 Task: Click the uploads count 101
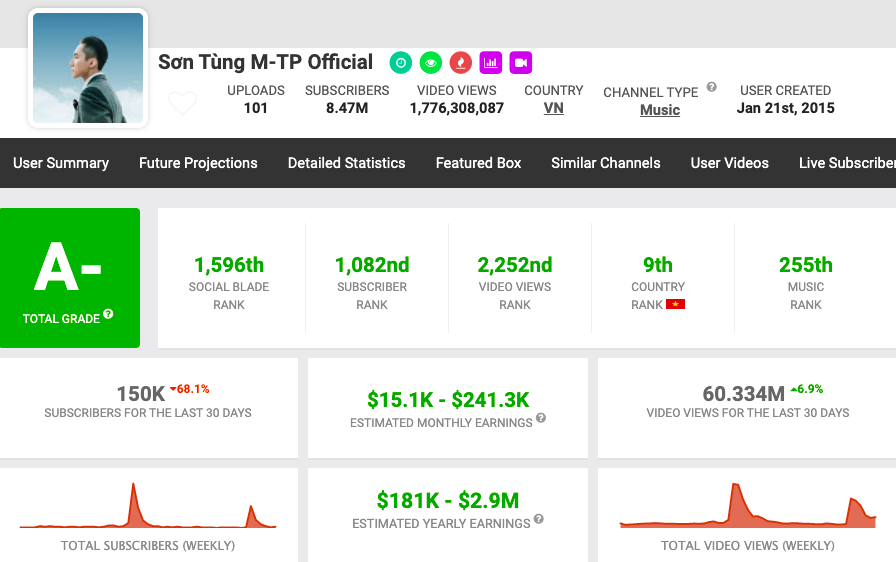point(255,108)
